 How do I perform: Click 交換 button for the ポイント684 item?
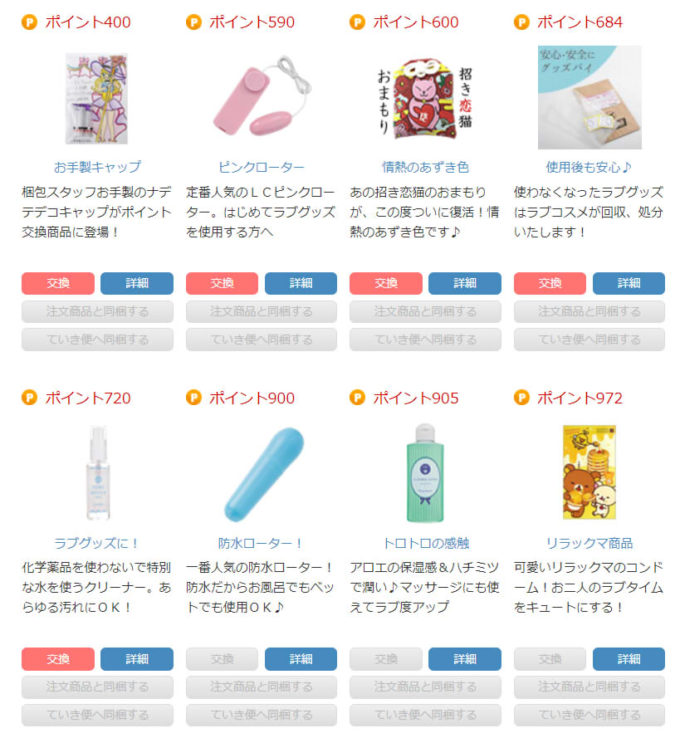550,283
